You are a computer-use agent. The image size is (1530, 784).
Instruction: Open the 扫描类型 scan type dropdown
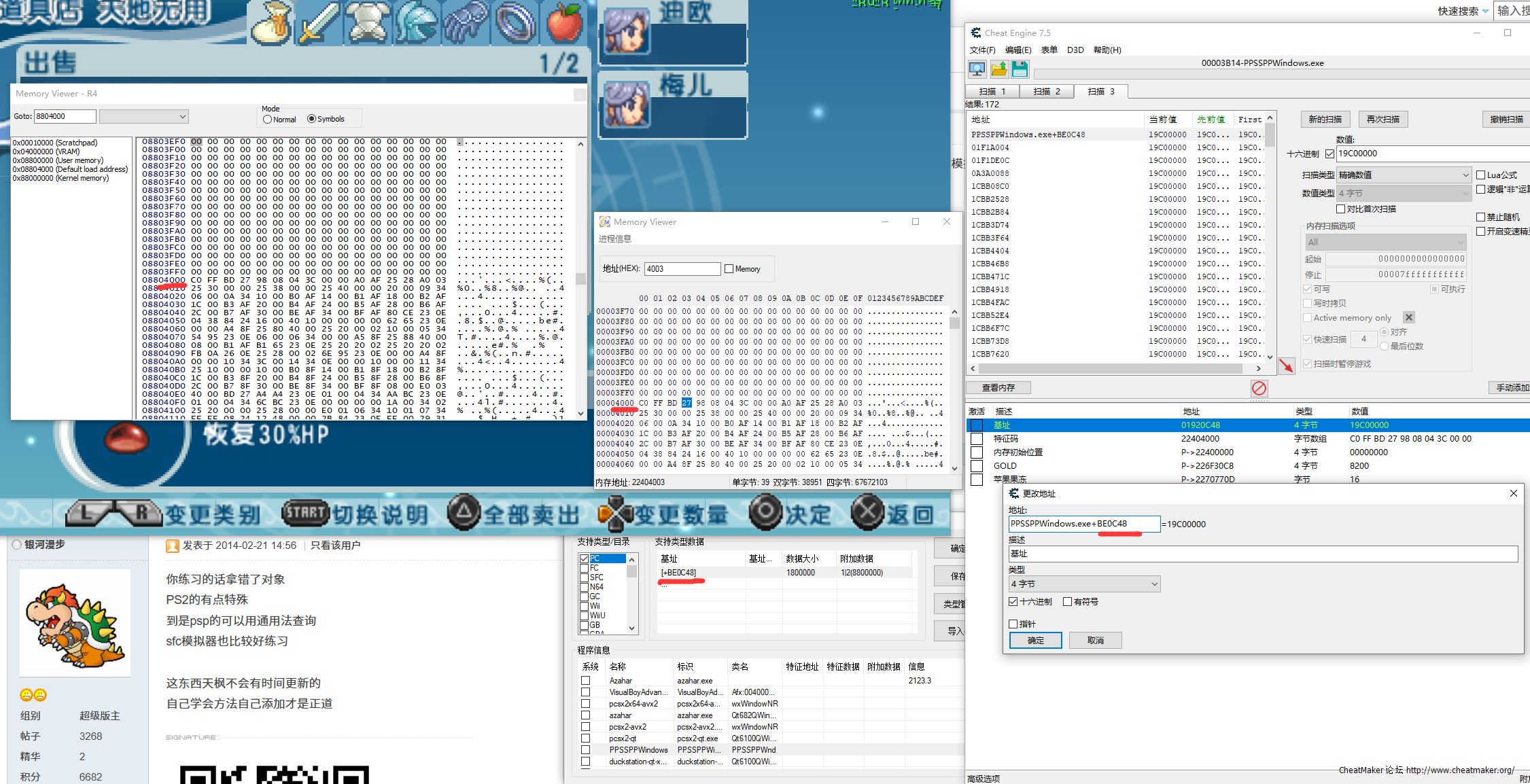click(x=1404, y=175)
